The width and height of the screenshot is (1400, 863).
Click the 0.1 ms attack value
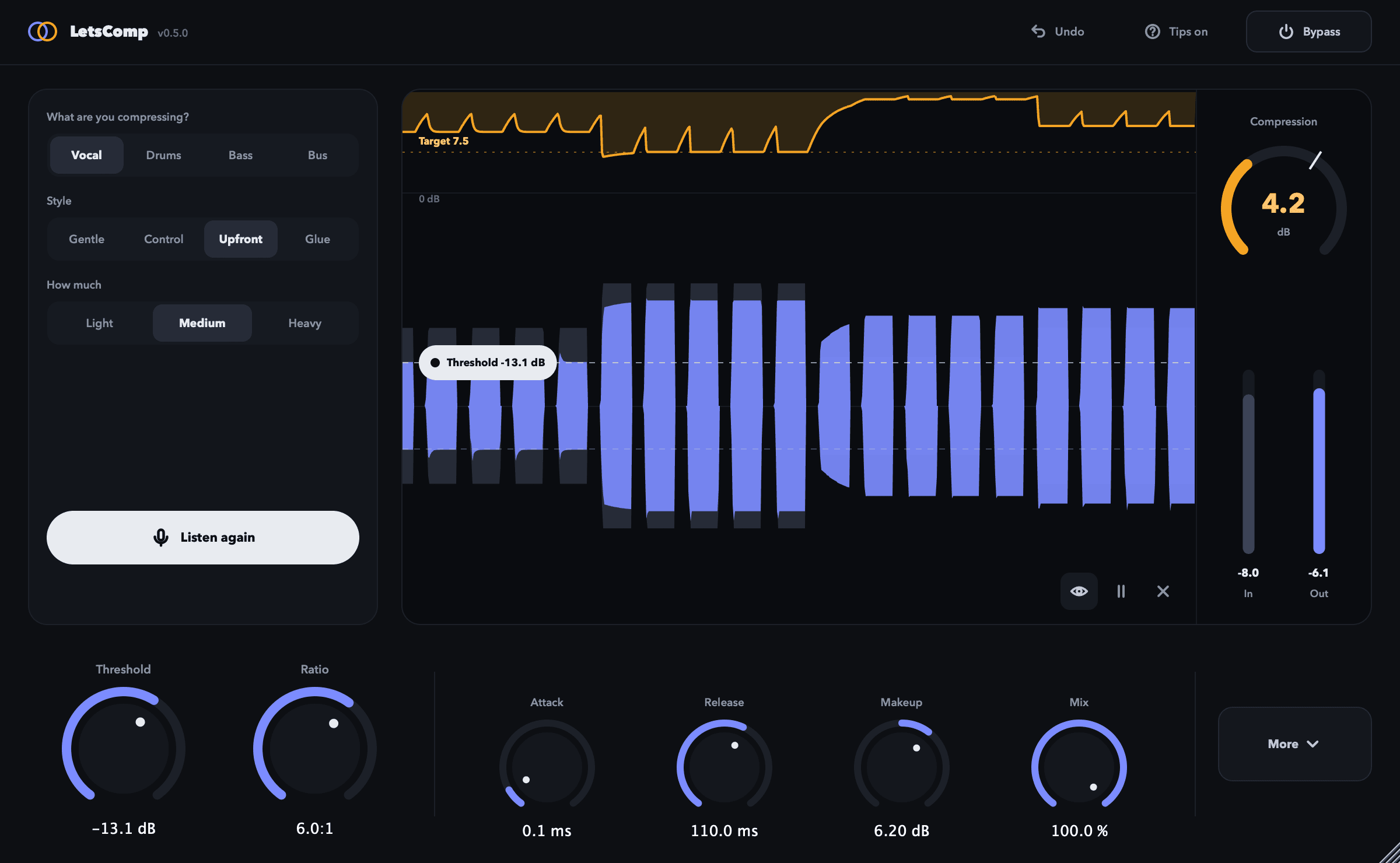click(547, 831)
